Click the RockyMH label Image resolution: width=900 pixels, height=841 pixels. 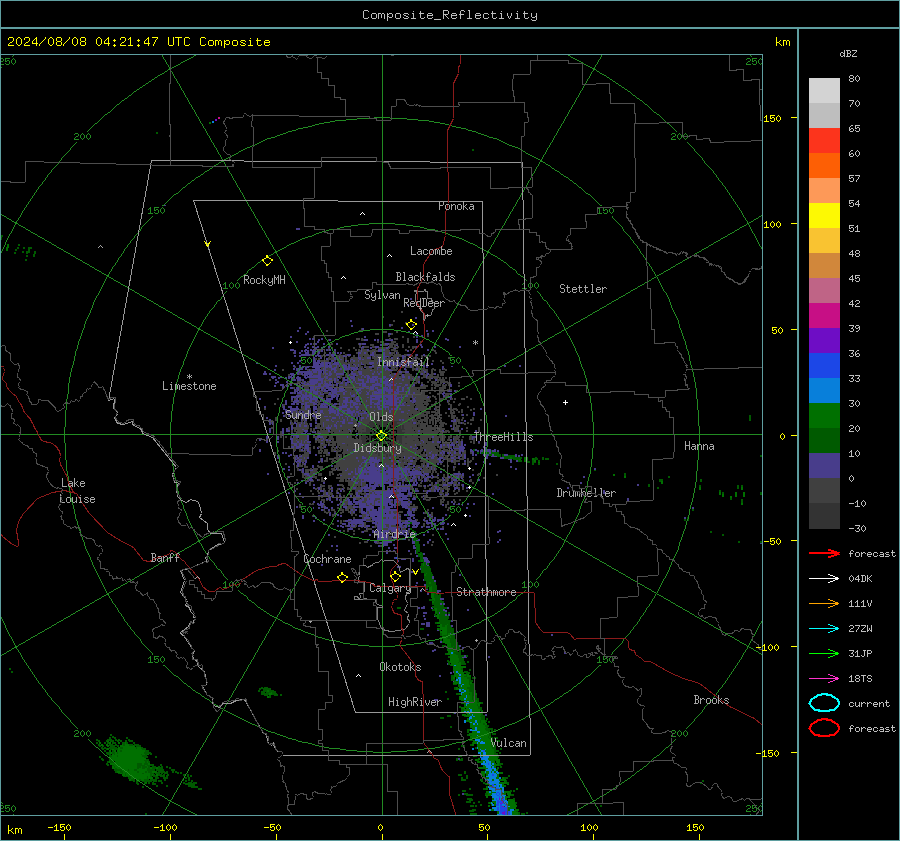[264, 280]
